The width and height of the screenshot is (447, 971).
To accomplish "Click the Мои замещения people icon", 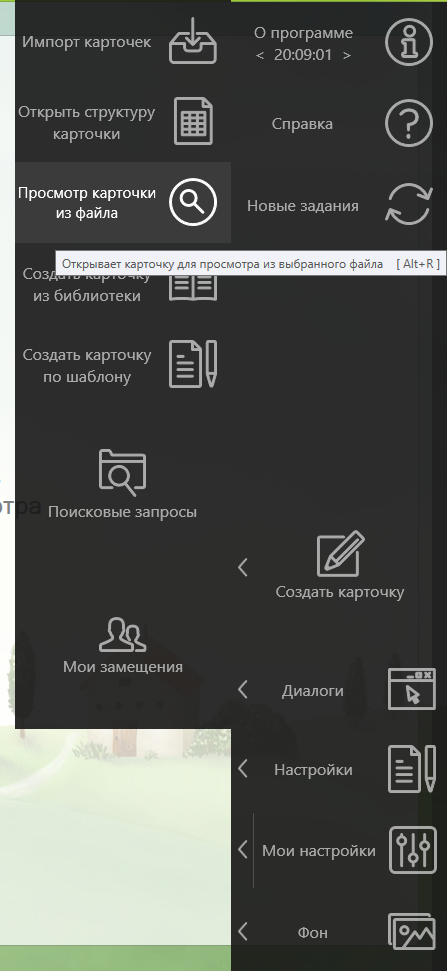I will pos(123,634).
